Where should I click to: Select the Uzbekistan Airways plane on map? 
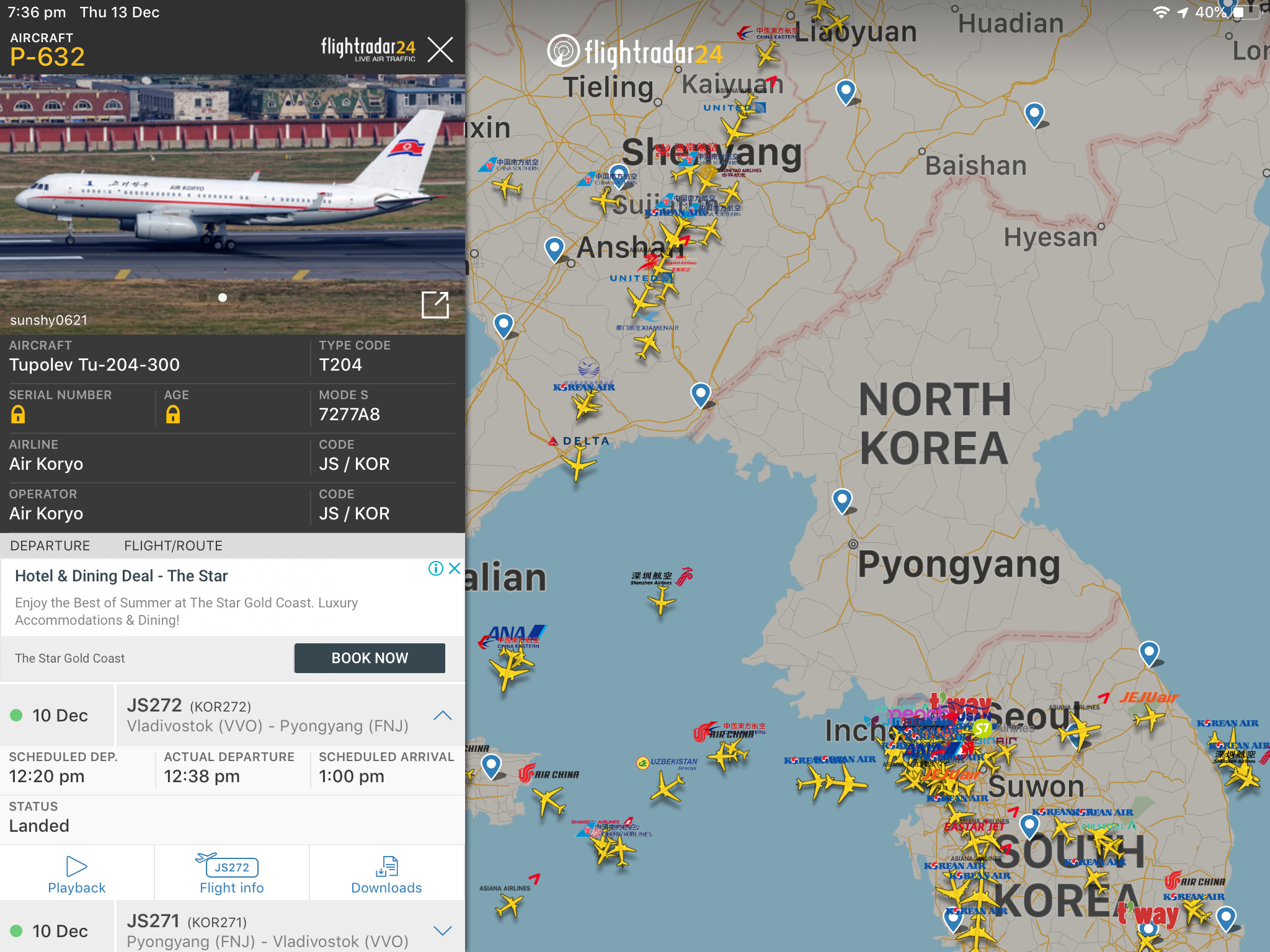(667, 787)
